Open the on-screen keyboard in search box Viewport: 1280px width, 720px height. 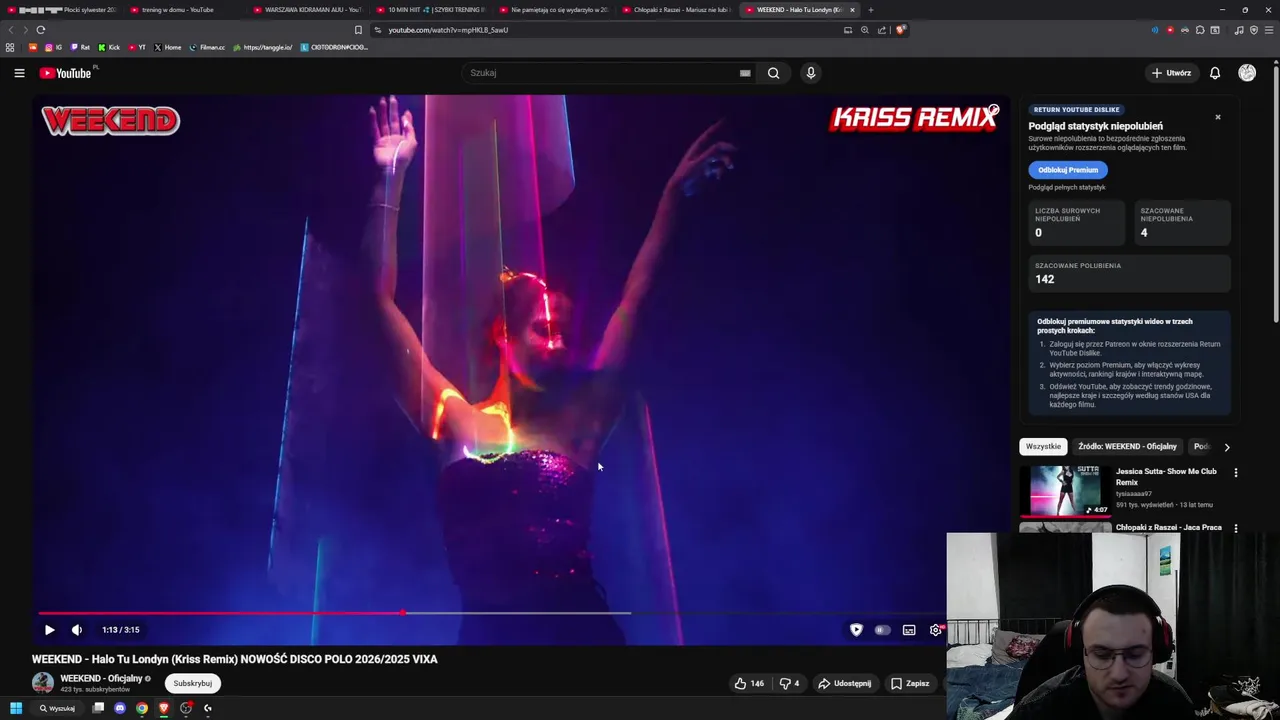tap(745, 73)
